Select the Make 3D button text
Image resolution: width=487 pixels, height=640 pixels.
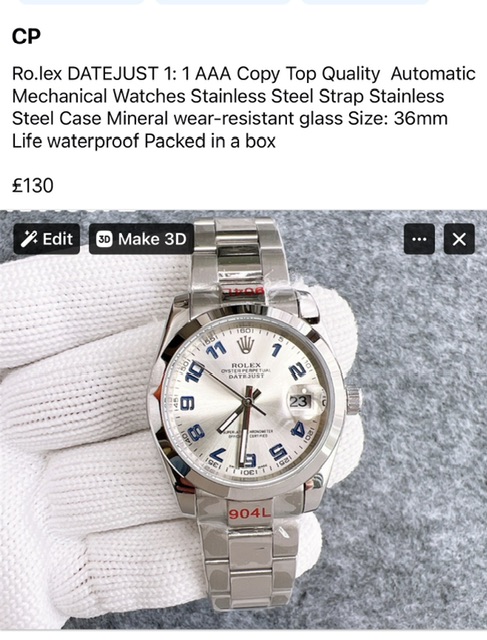click(x=152, y=239)
